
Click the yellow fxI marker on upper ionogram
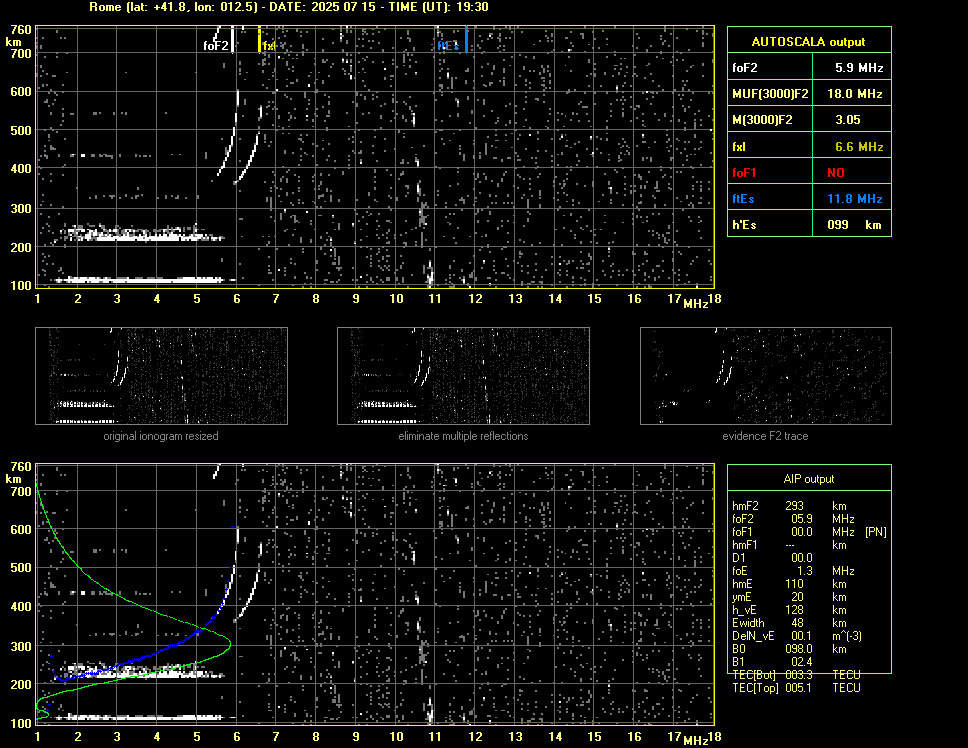[x=259, y=40]
